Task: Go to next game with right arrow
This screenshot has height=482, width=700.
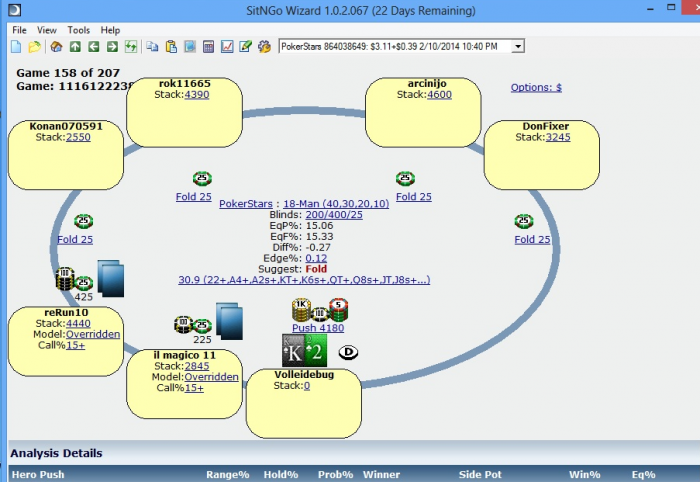Action: point(112,46)
